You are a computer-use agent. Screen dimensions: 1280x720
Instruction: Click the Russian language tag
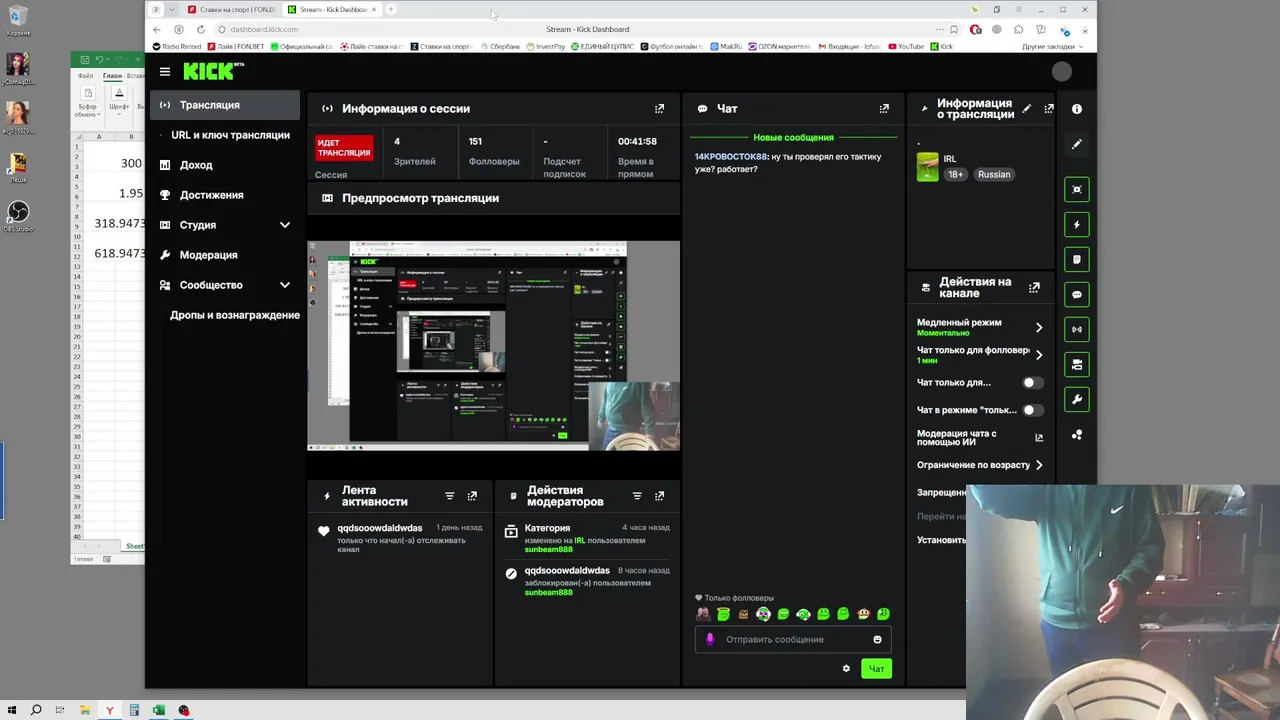click(x=994, y=174)
